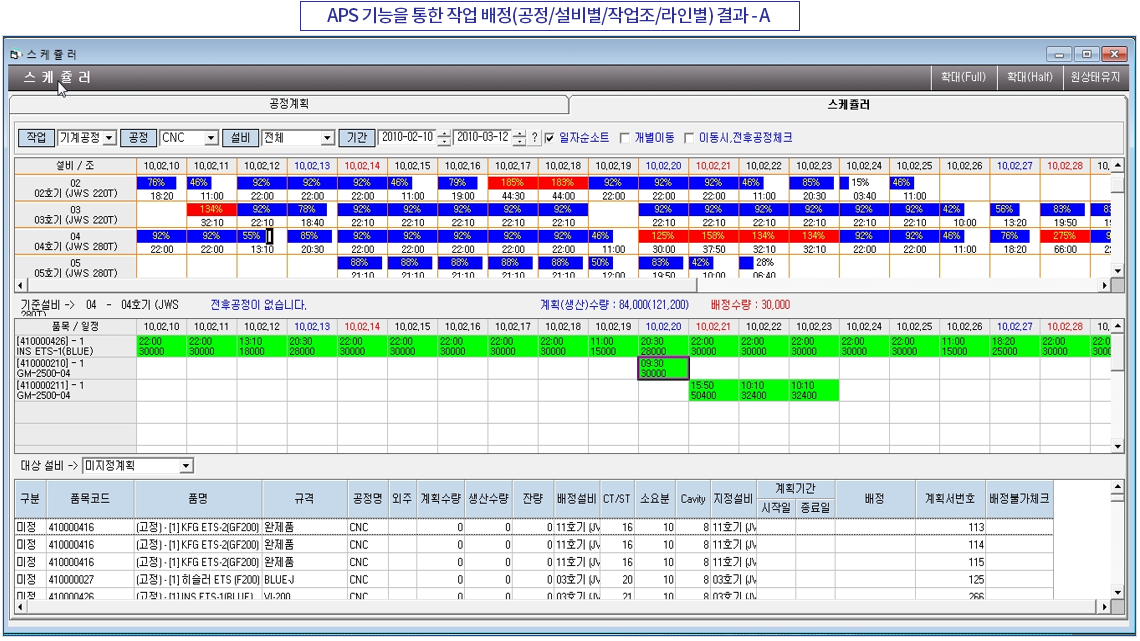Enable the 일자순소트 checkbox

pos(549,138)
